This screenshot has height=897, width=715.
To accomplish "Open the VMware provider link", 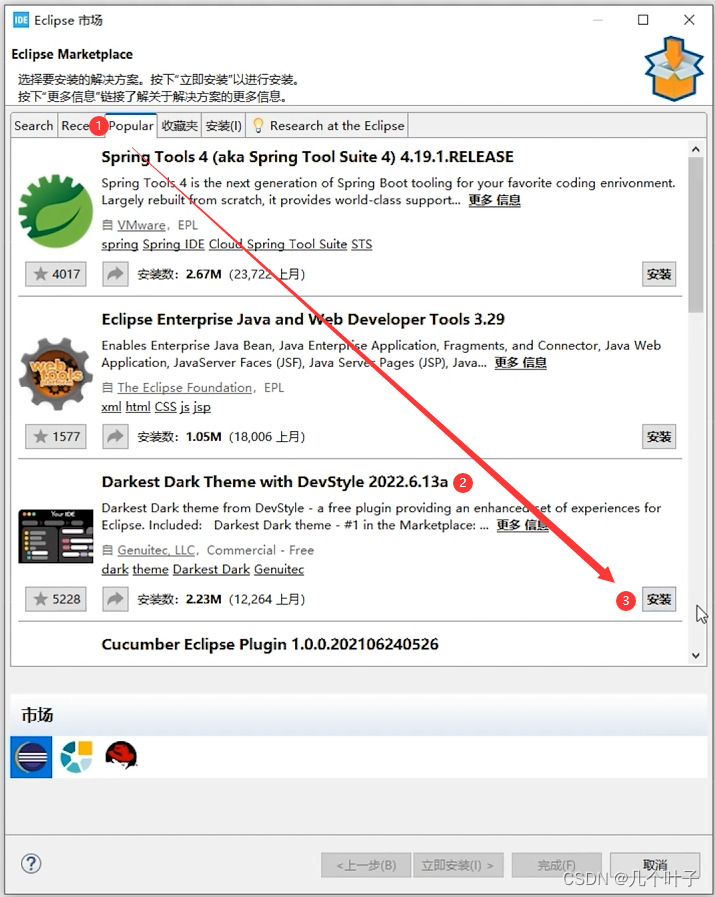I will 141,225.
